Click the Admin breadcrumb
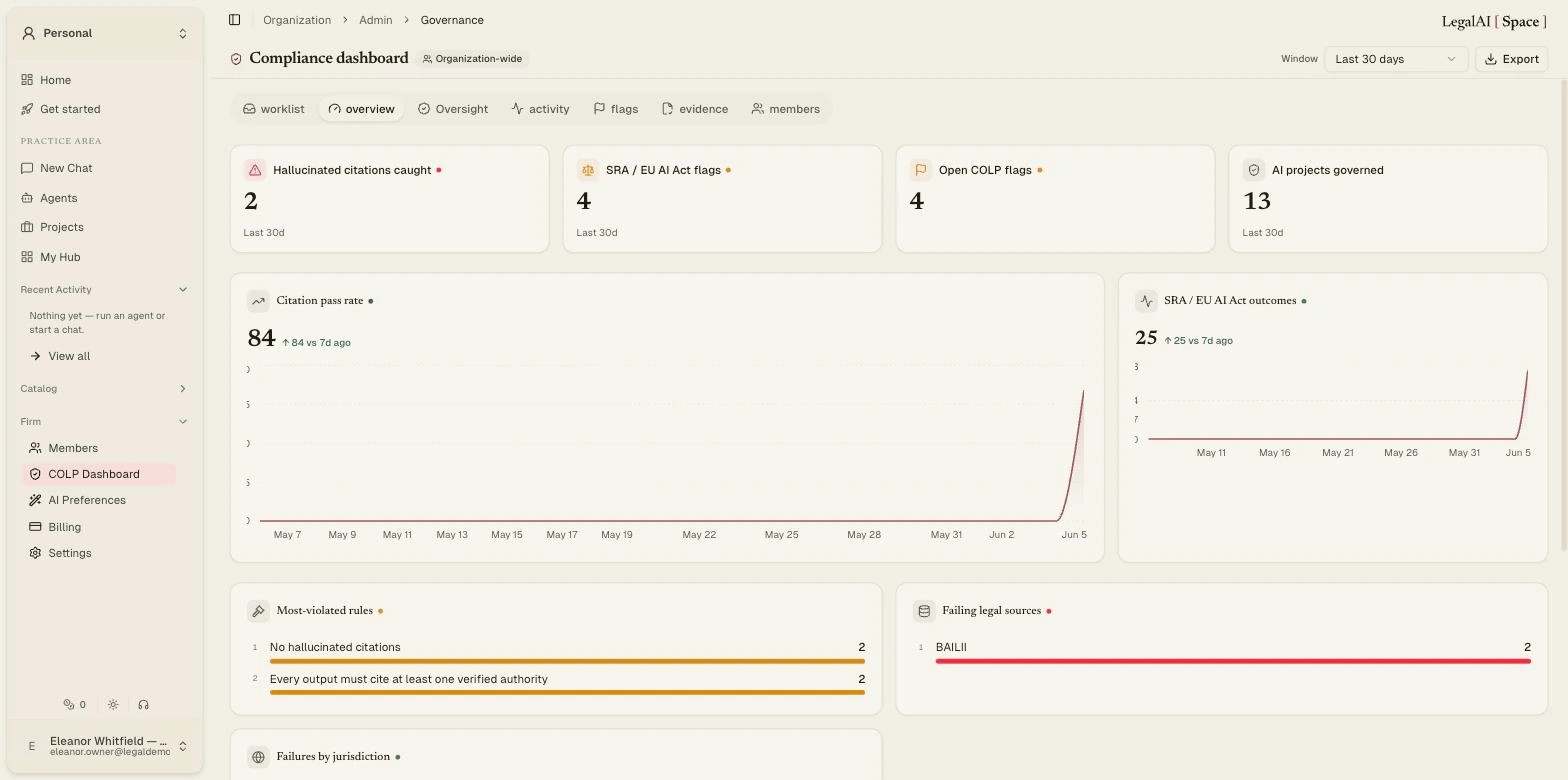 pyautogui.click(x=376, y=20)
